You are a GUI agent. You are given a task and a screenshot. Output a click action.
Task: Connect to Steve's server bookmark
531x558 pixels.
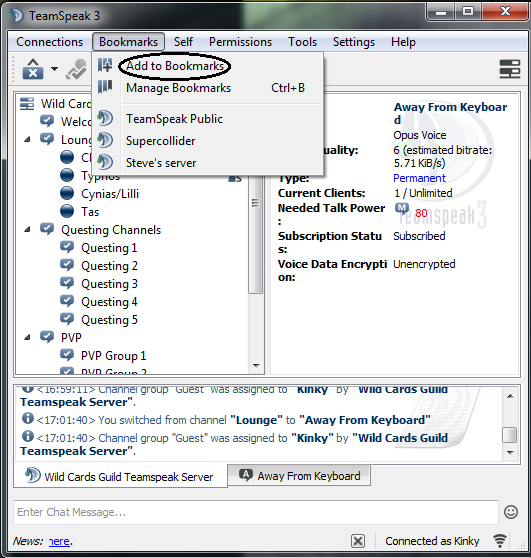pos(161,163)
